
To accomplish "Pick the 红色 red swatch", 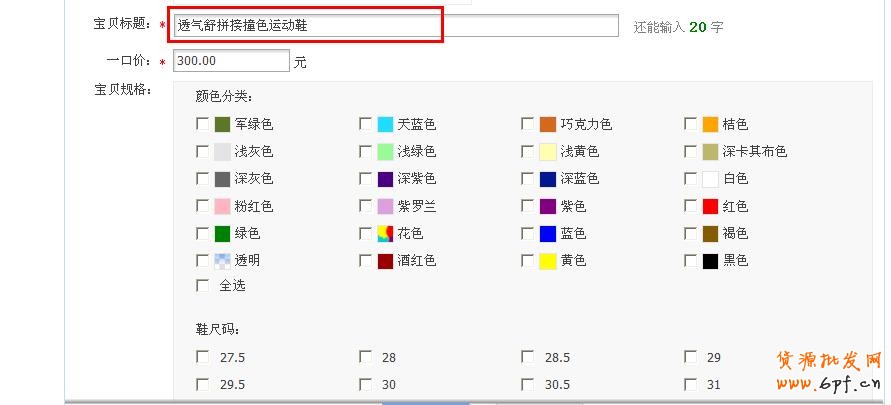I will pos(710,207).
